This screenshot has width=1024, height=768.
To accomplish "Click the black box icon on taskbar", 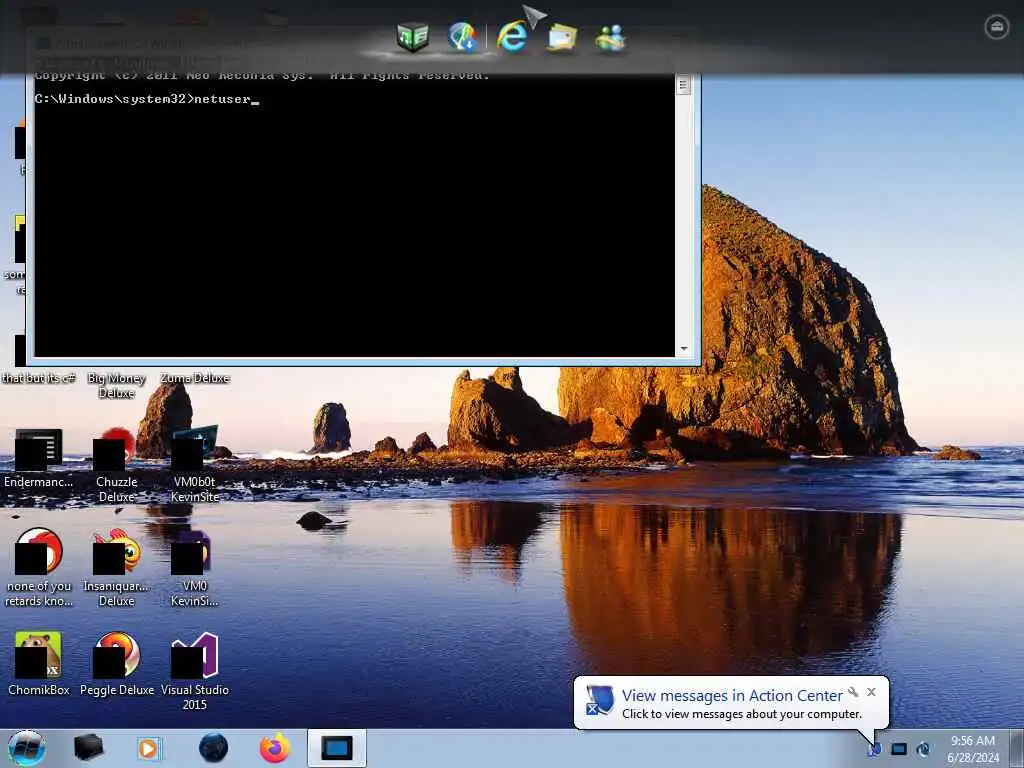I will tap(89, 748).
